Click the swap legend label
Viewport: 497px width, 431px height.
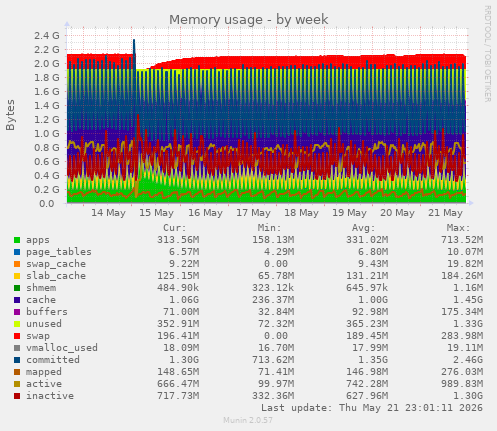pyautogui.click(x=38, y=336)
